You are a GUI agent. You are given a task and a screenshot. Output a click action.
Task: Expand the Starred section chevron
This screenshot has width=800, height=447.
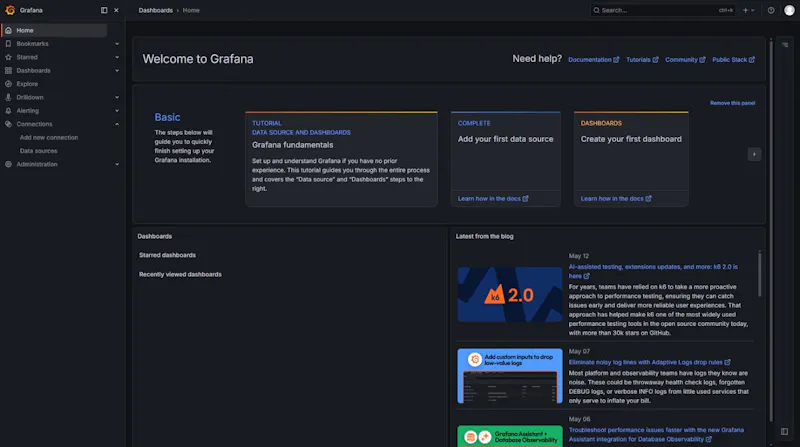point(117,57)
